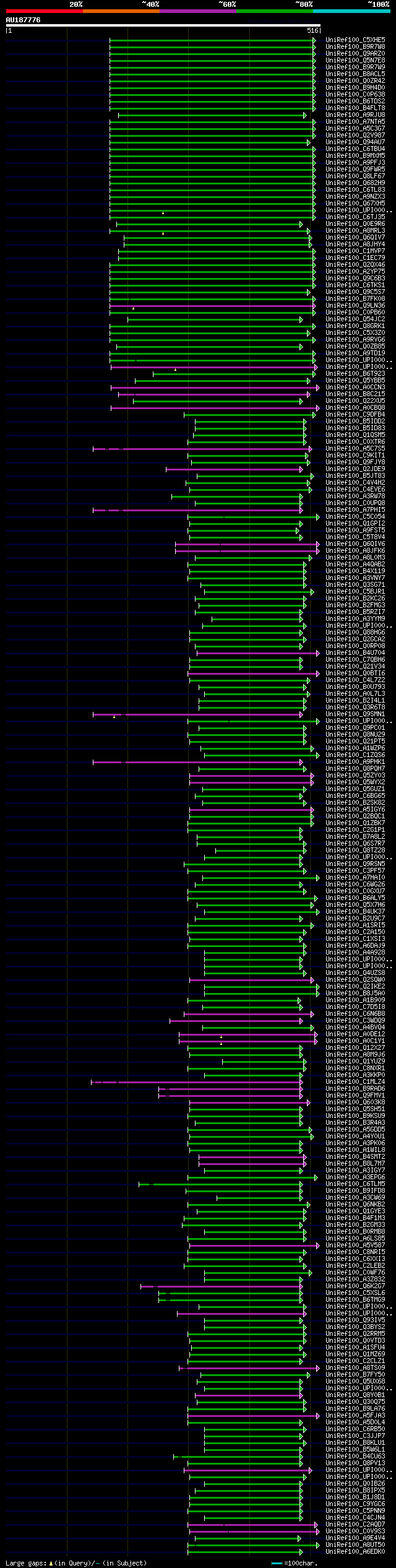Click the green alignment bar for UniRef100_C5XHE5
Viewport: 396px width, 1568px height.
pos(213,40)
